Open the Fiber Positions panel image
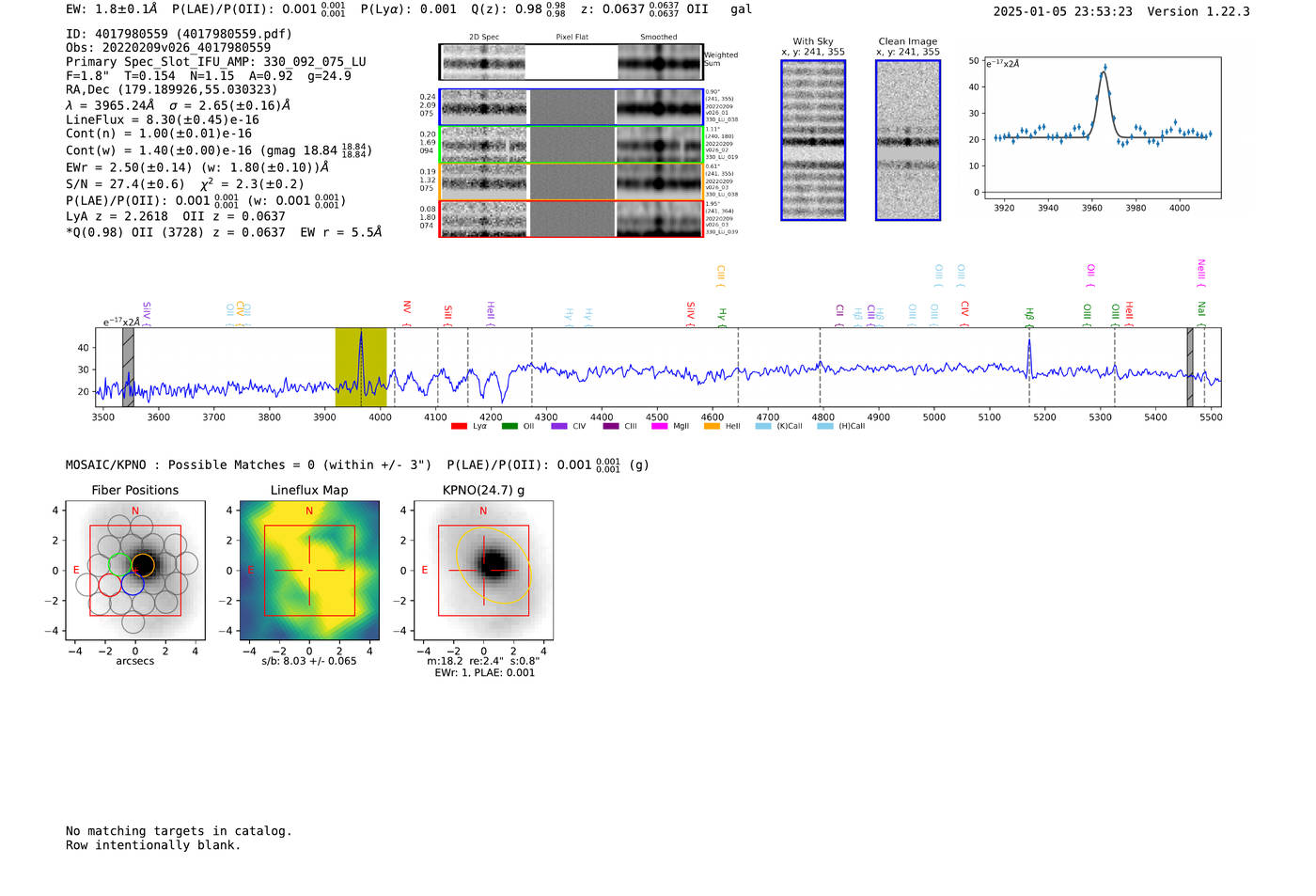Image resolution: width=1316 pixels, height=896 pixels. point(135,571)
